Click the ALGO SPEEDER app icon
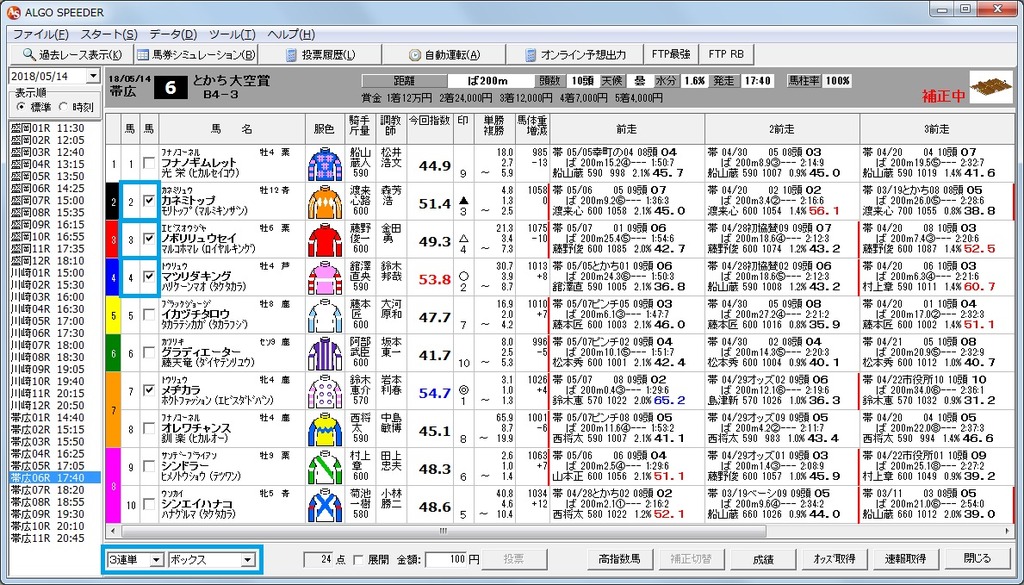This screenshot has width=1024, height=585. click(13, 12)
